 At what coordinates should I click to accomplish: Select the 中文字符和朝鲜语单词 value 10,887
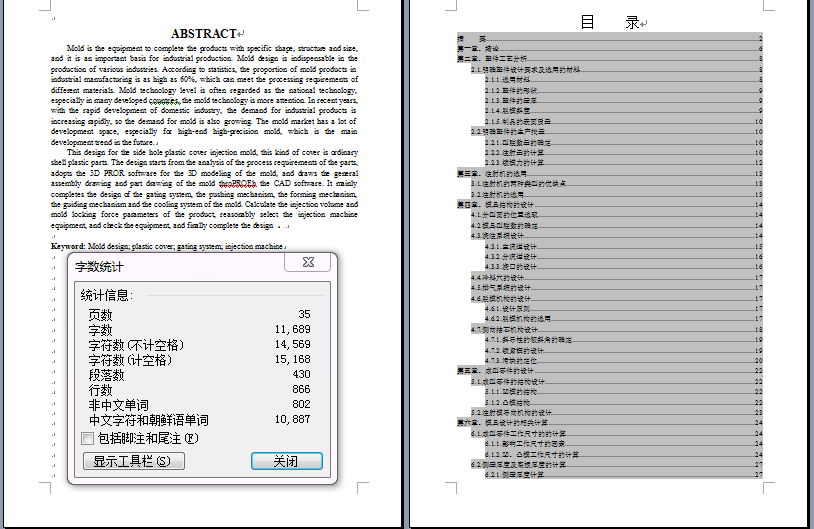(293, 419)
